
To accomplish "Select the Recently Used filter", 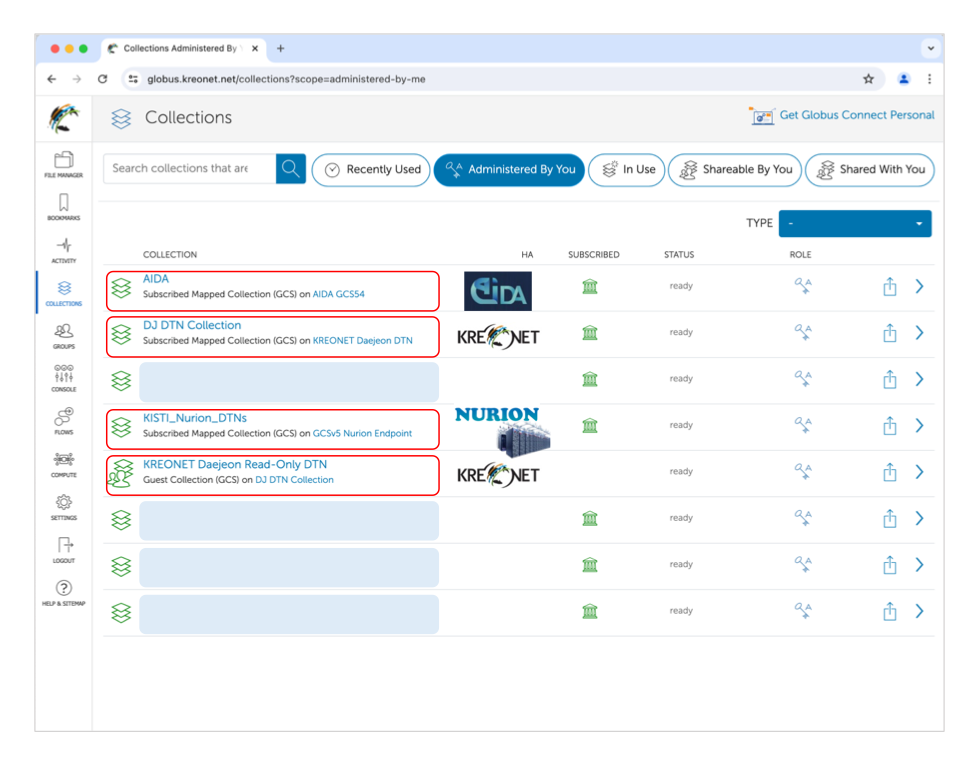I will [x=371, y=169].
